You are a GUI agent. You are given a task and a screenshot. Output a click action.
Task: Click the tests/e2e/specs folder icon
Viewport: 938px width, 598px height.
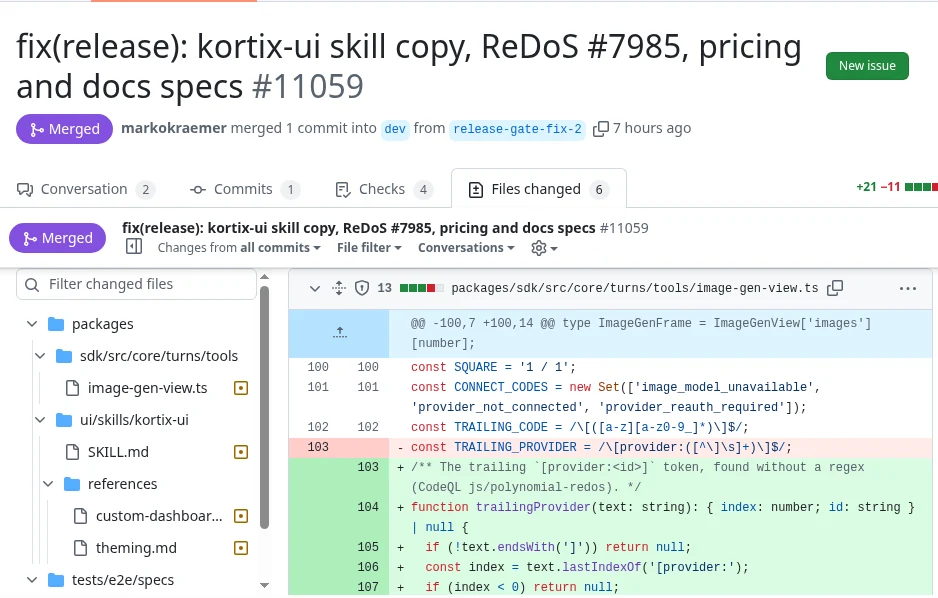pos(56,579)
